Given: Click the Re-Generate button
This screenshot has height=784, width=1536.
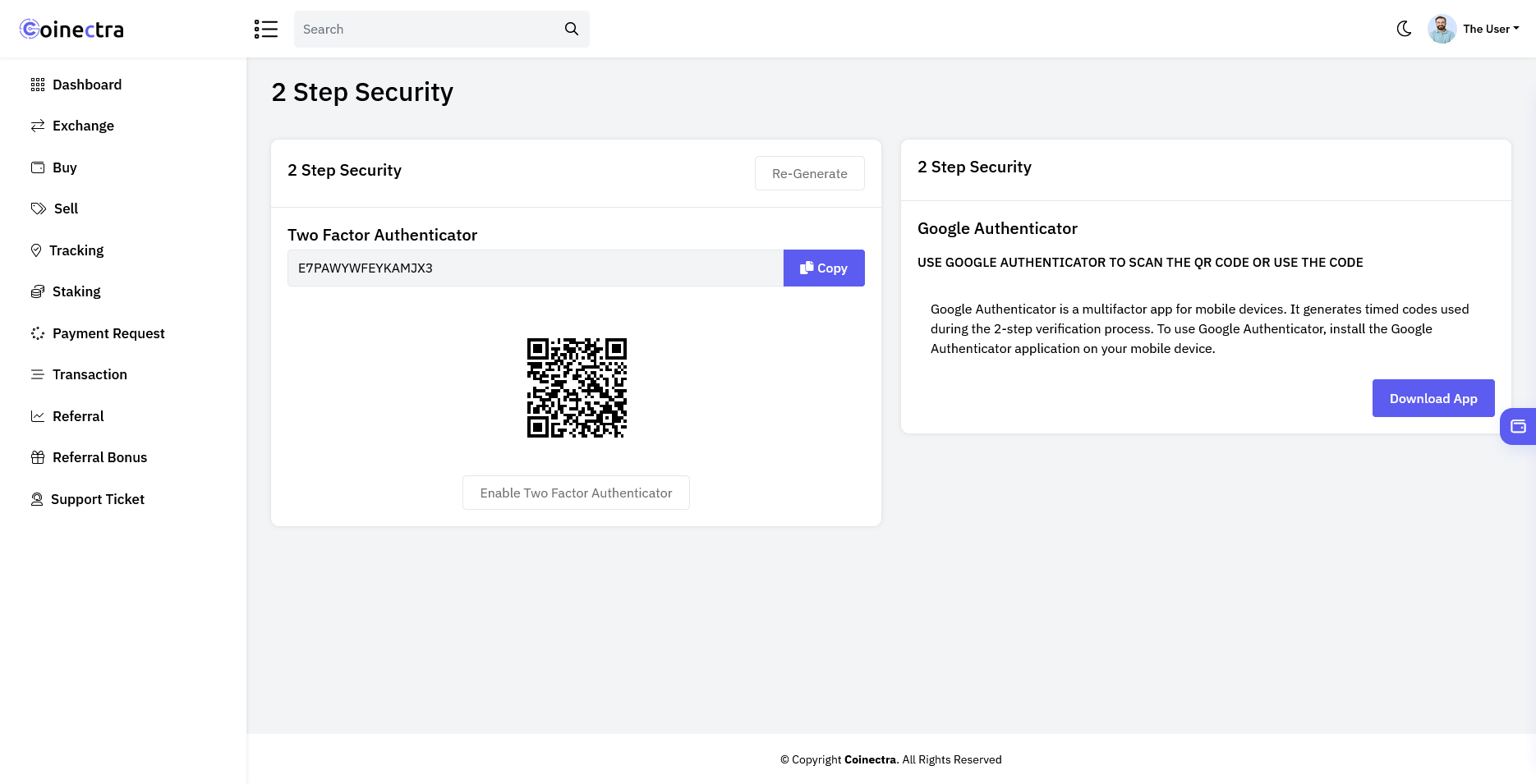Looking at the screenshot, I should click(810, 173).
